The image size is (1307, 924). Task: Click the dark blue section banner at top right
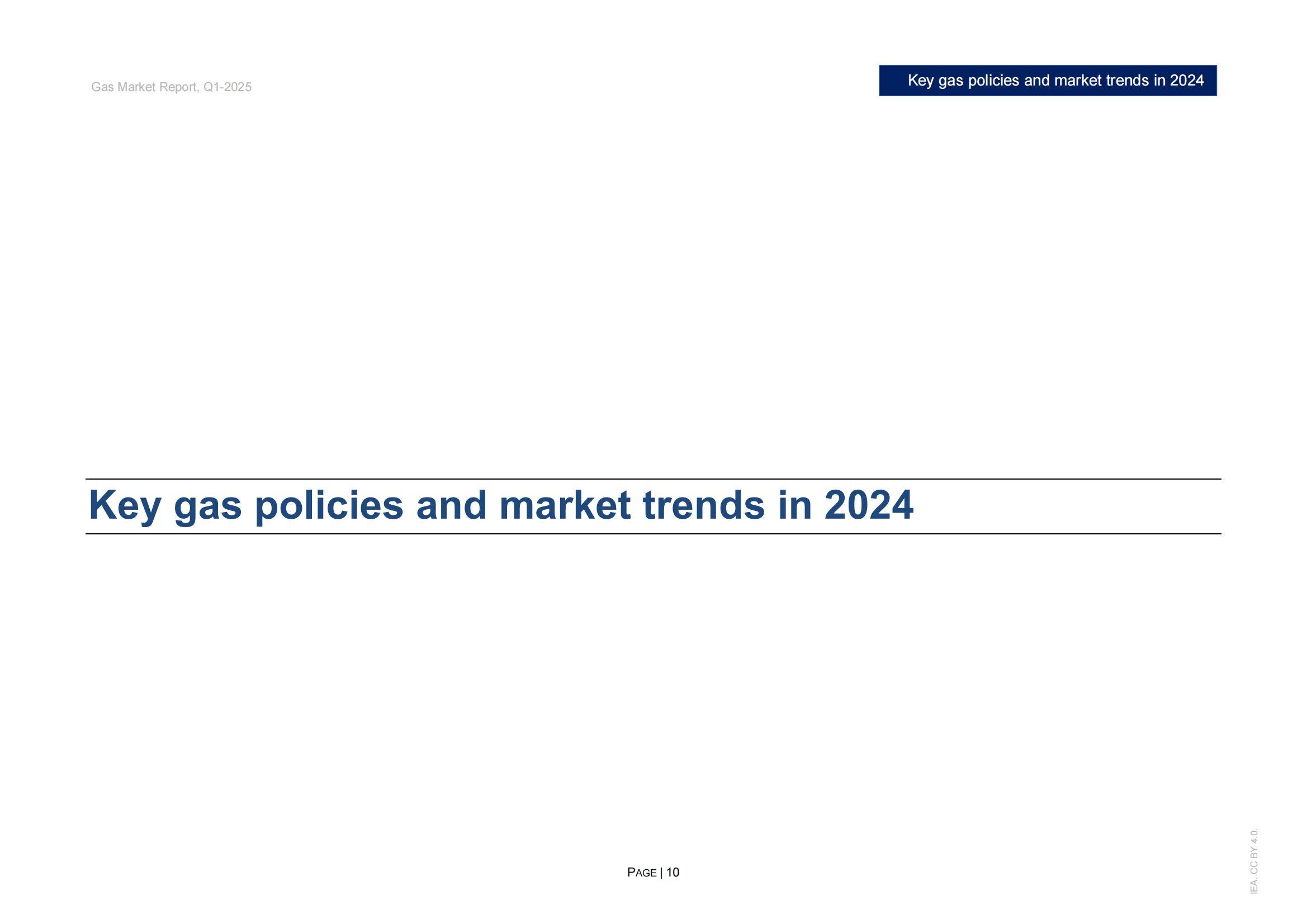1048,80
